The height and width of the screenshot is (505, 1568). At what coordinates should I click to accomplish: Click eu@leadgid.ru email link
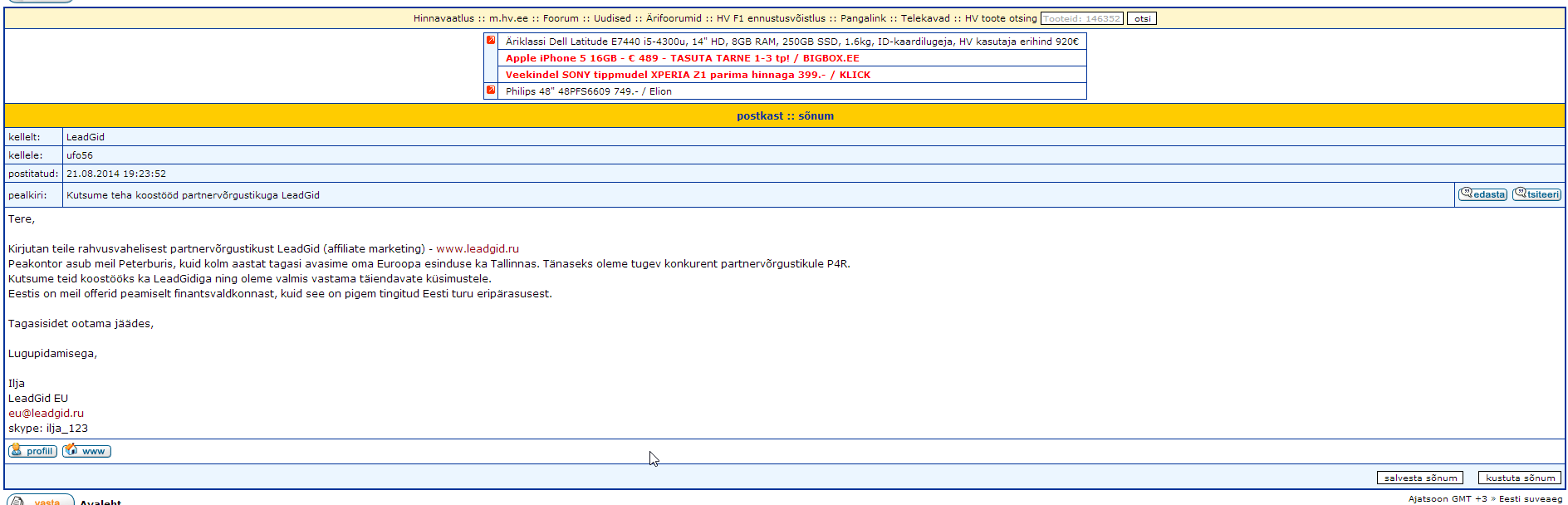point(46,413)
